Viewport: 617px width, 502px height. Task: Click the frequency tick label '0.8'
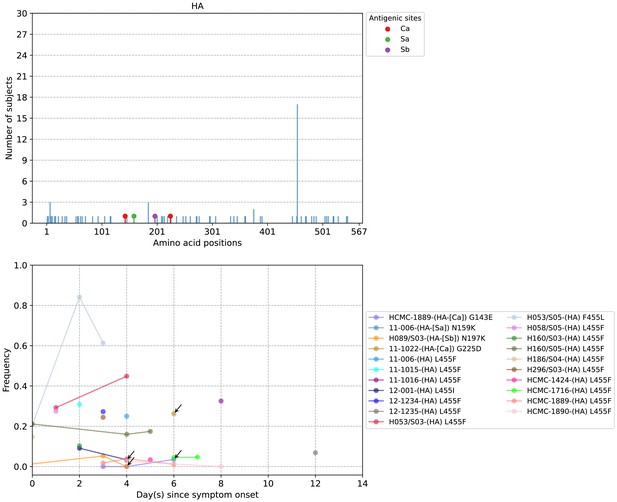pos(22,306)
